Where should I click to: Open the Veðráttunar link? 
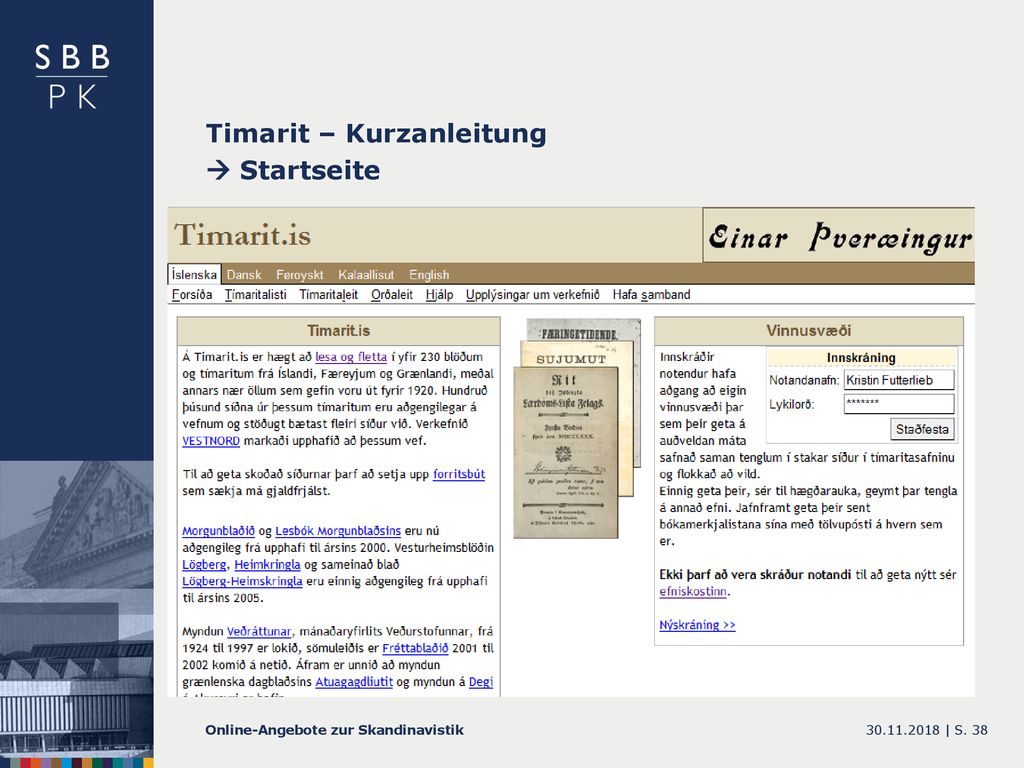(259, 632)
